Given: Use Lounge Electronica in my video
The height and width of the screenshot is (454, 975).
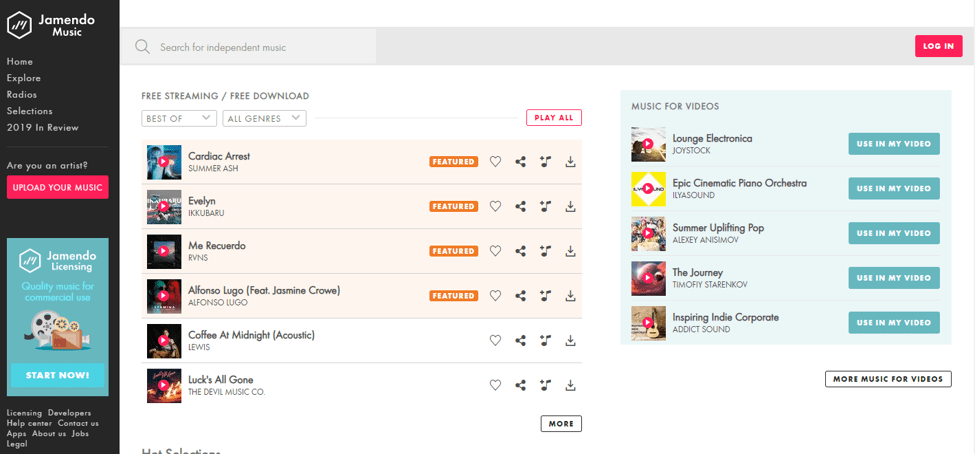Looking at the screenshot, I should (894, 144).
